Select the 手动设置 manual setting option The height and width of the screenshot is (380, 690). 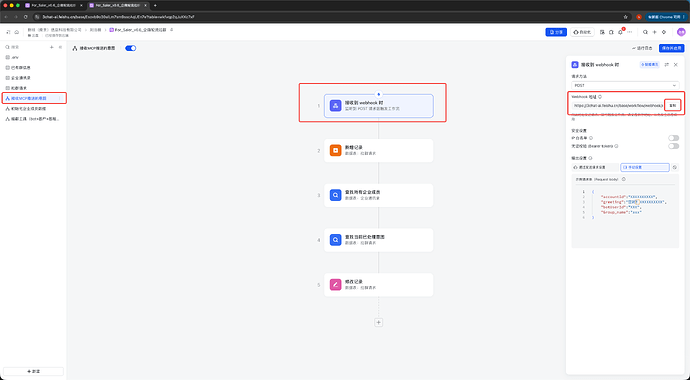[x=645, y=167]
